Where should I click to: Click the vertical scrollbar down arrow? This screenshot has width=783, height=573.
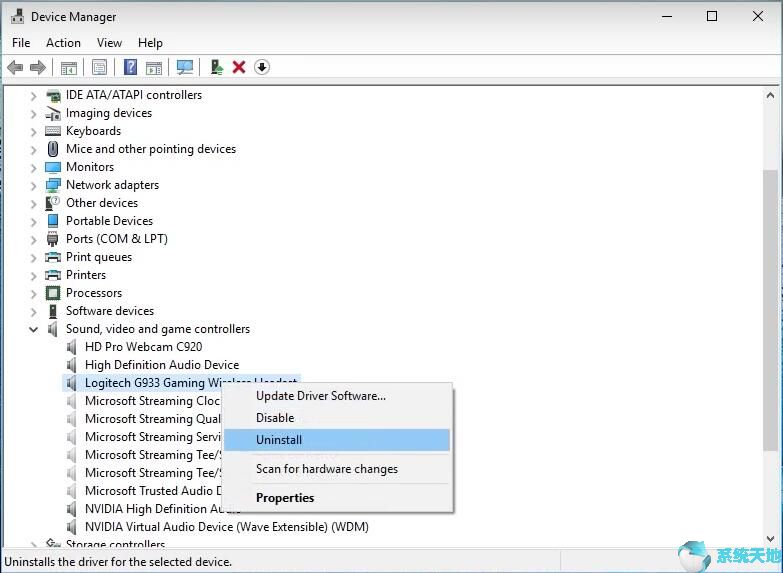tap(770, 539)
